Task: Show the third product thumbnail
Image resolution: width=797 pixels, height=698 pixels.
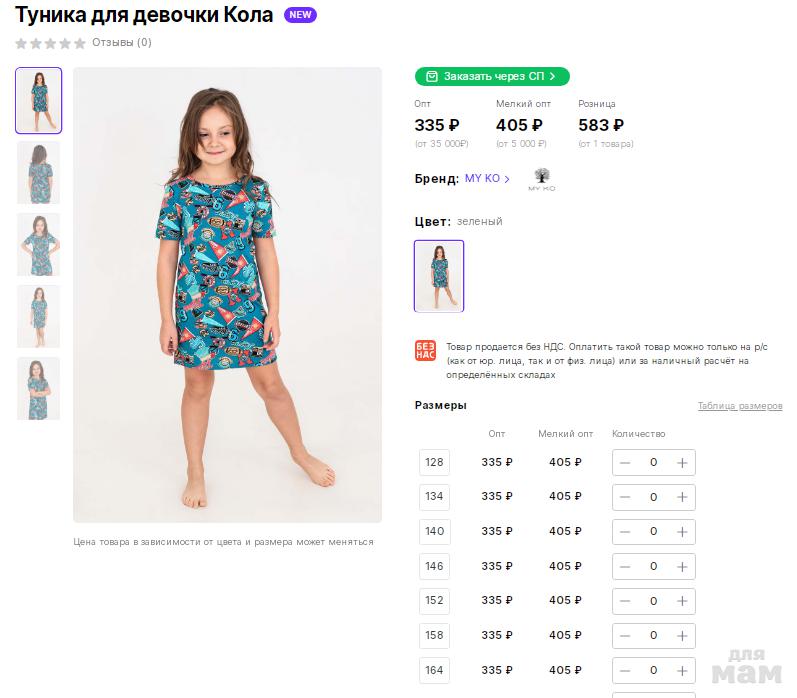Action: coord(38,244)
